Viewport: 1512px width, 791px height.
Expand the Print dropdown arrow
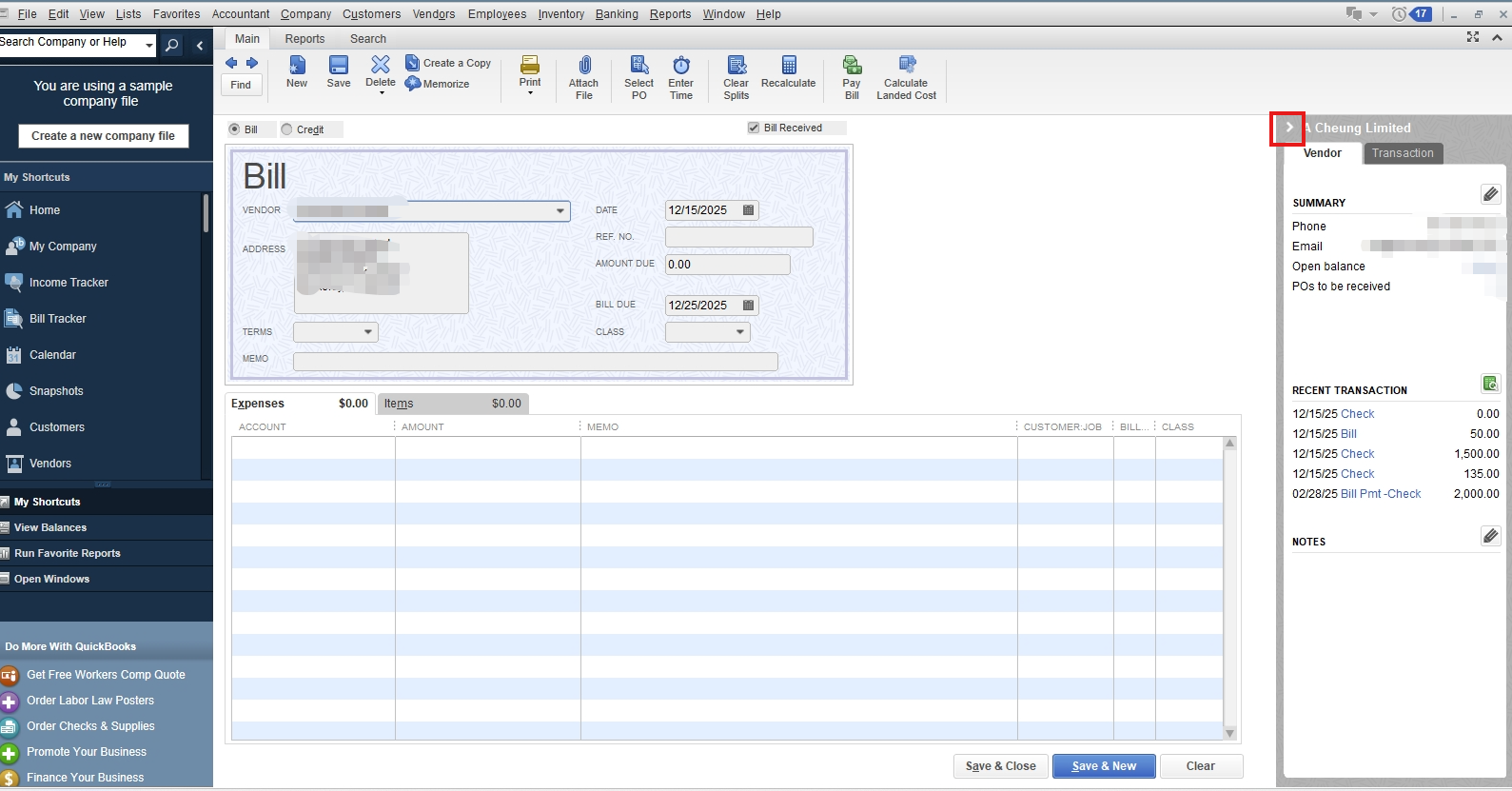click(530, 93)
